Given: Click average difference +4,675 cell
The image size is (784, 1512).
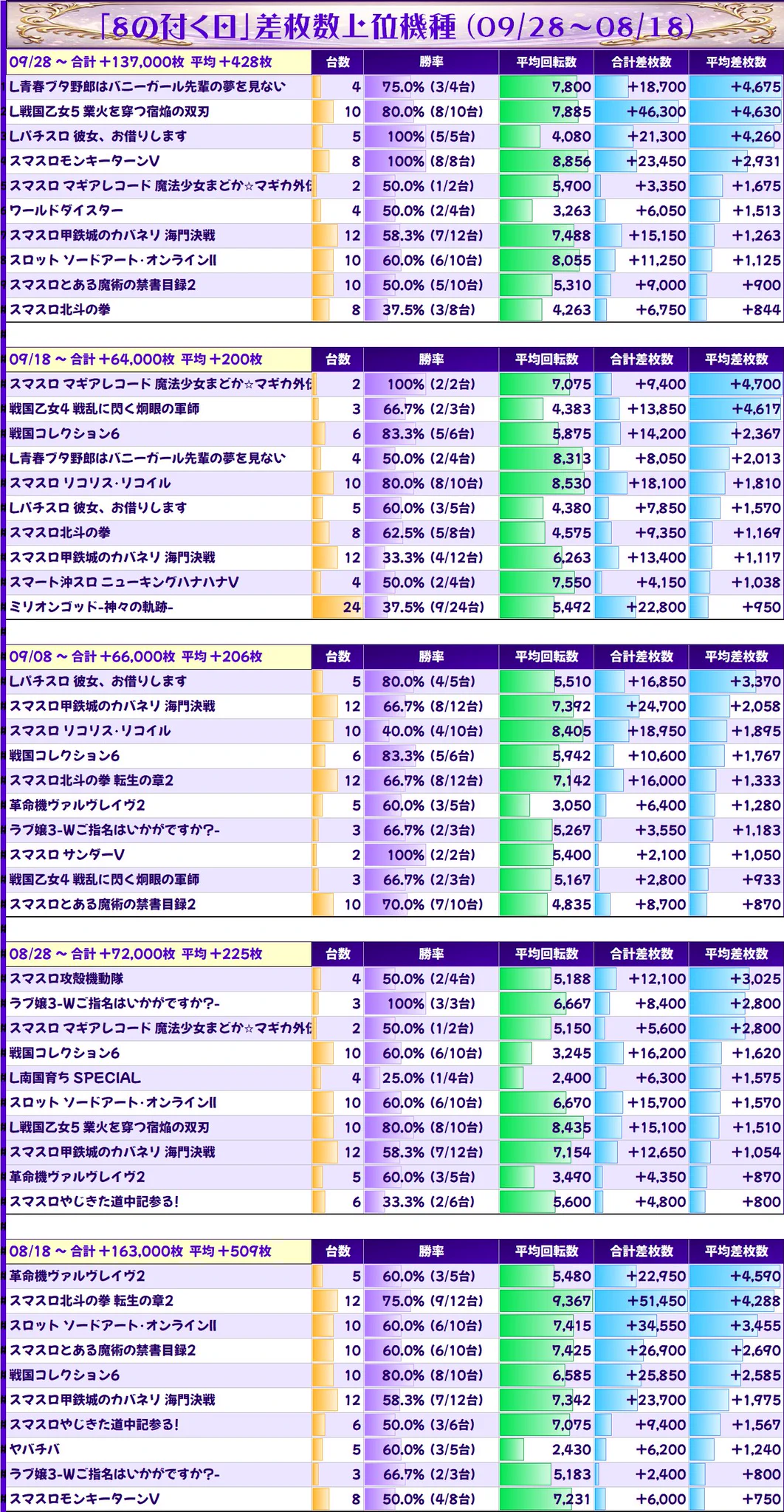Looking at the screenshot, I should pyautogui.click(x=736, y=87).
